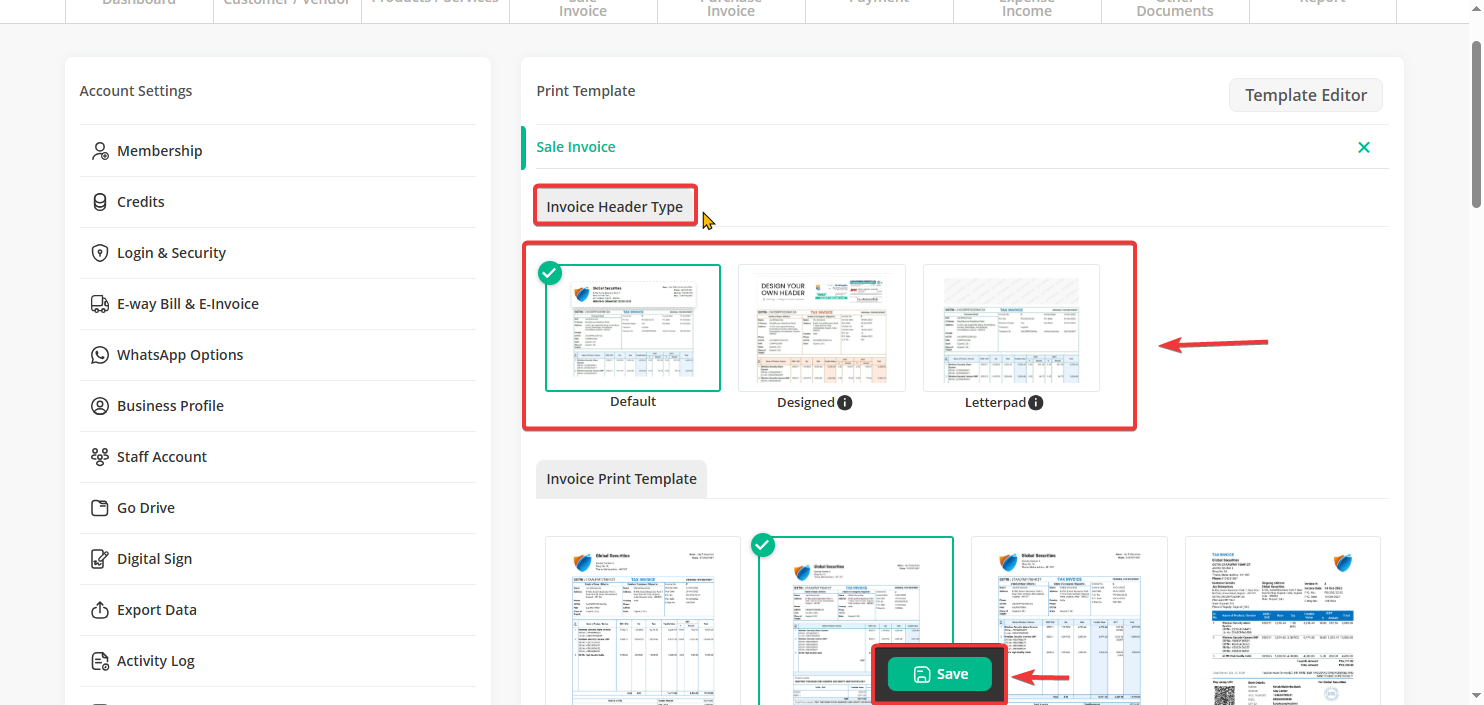Click the info icon next to Designed
Image resolution: width=1484 pixels, height=705 pixels.
point(845,403)
